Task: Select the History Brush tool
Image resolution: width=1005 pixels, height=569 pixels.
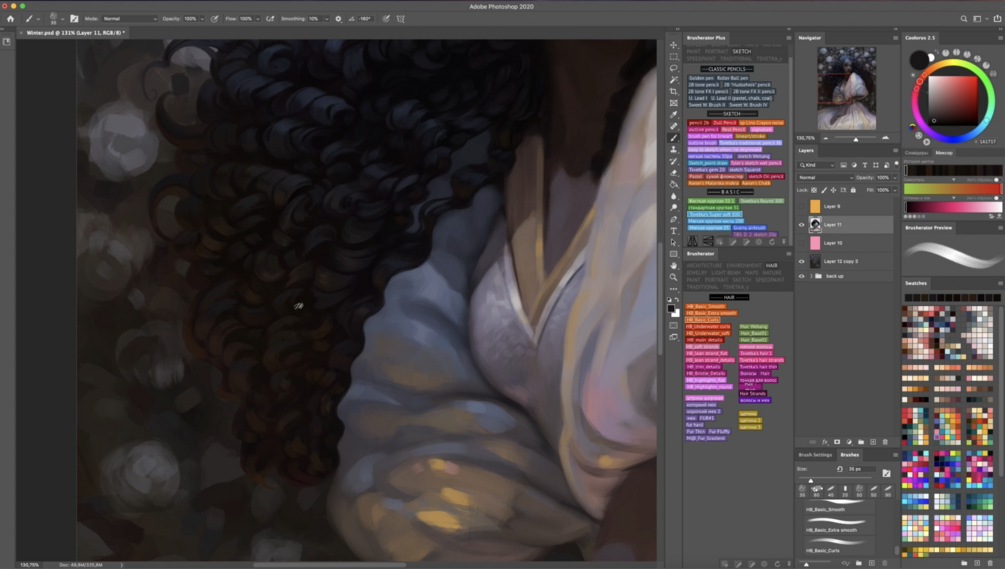Action: pyautogui.click(x=674, y=161)
